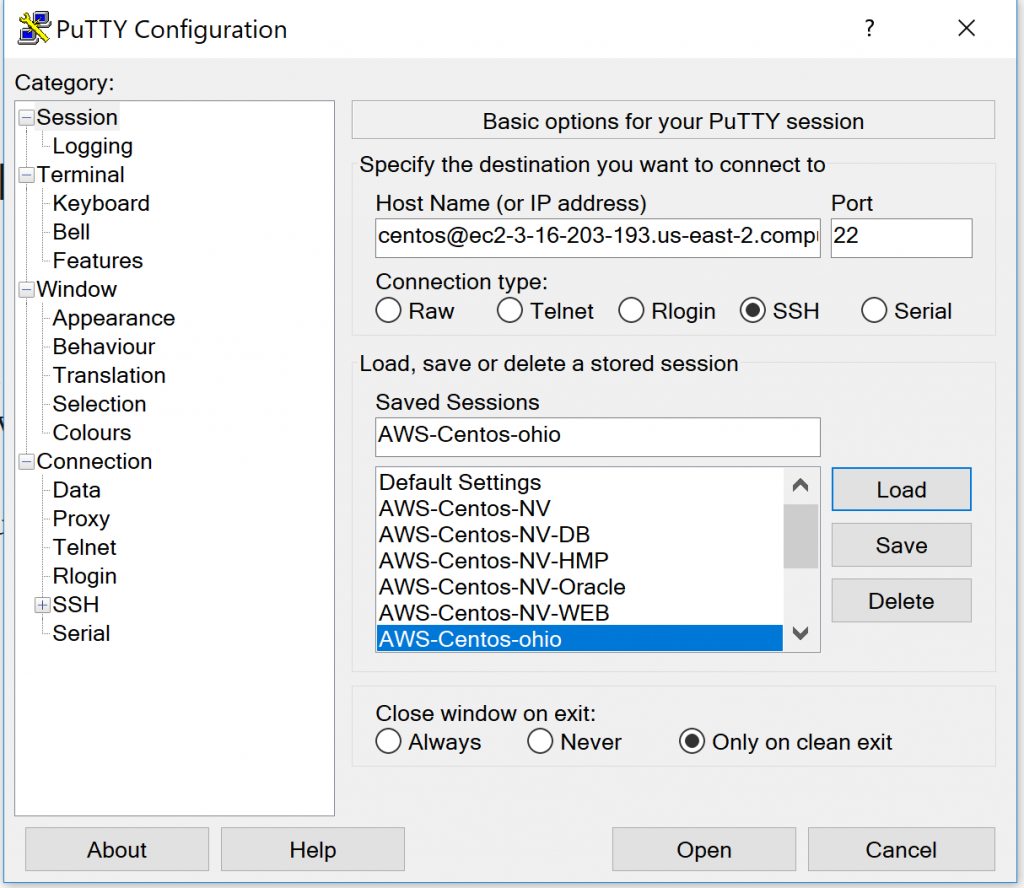The image size is (1024, 888).
Task: Click the Open button to connect
Action: click(704, 849)
